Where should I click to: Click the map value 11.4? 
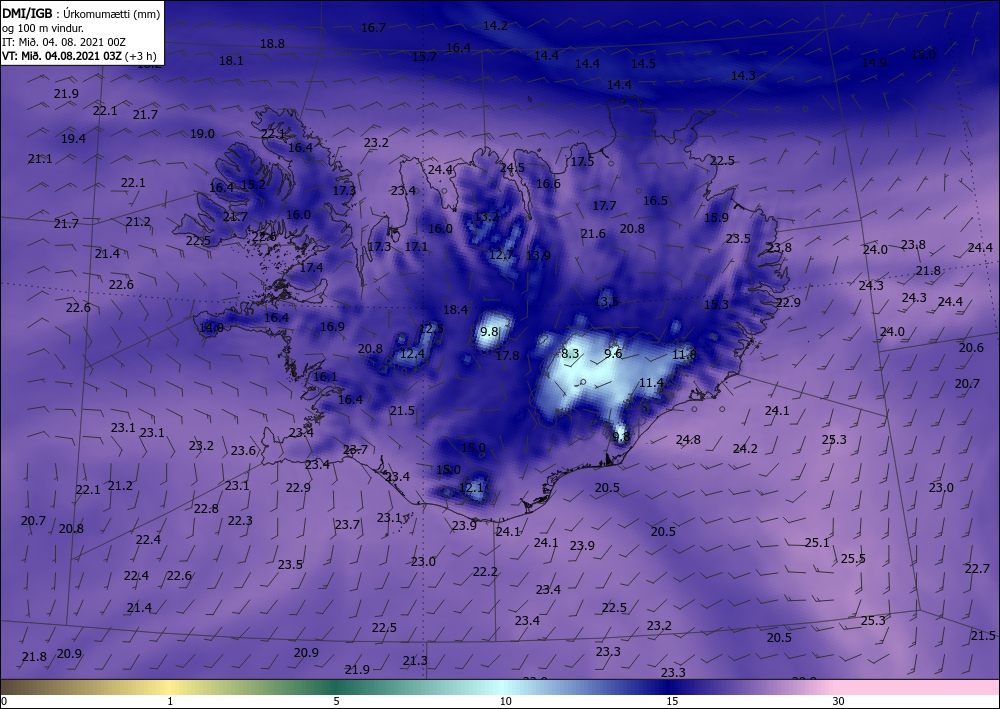point(651,383)
